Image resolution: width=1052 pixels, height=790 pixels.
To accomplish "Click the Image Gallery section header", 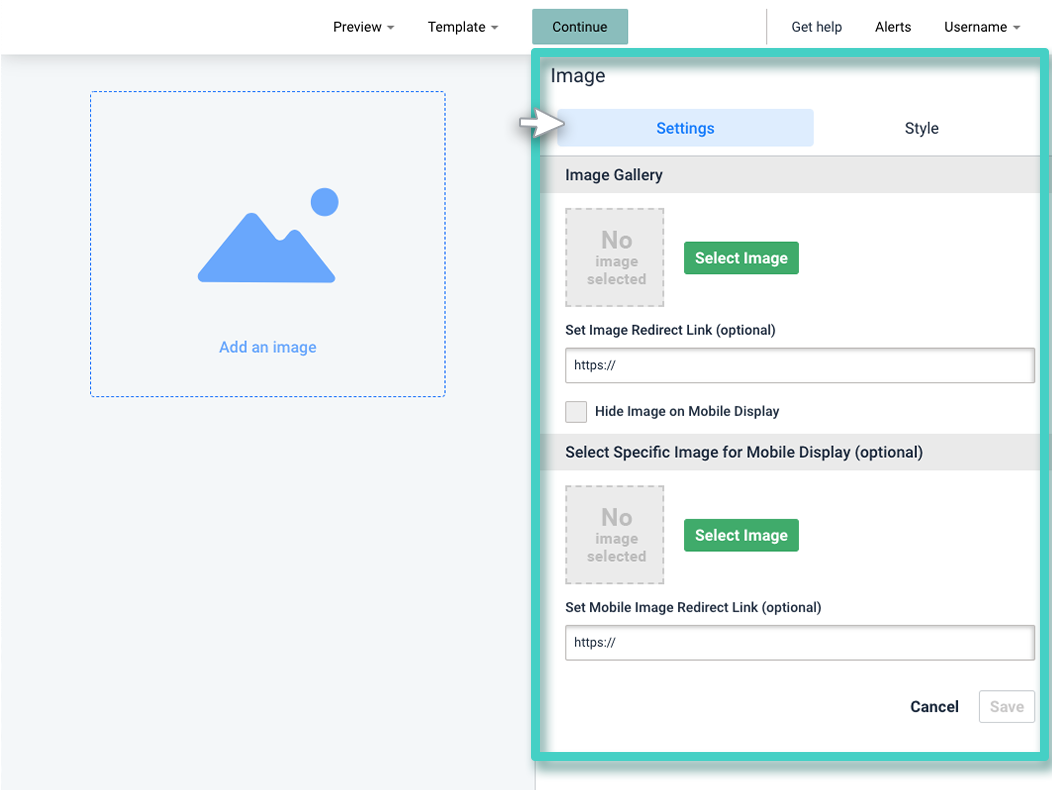I will [790, 175].
